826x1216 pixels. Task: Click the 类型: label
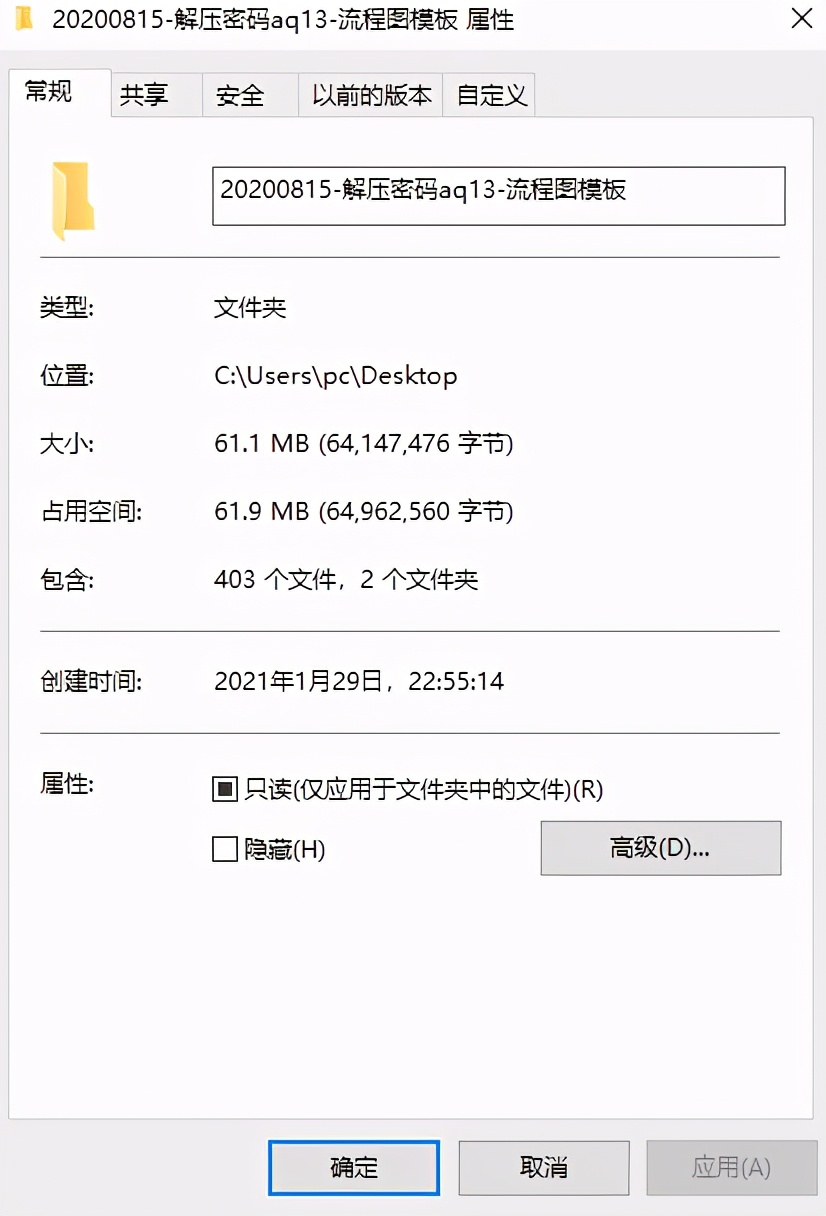click(67, 308)
